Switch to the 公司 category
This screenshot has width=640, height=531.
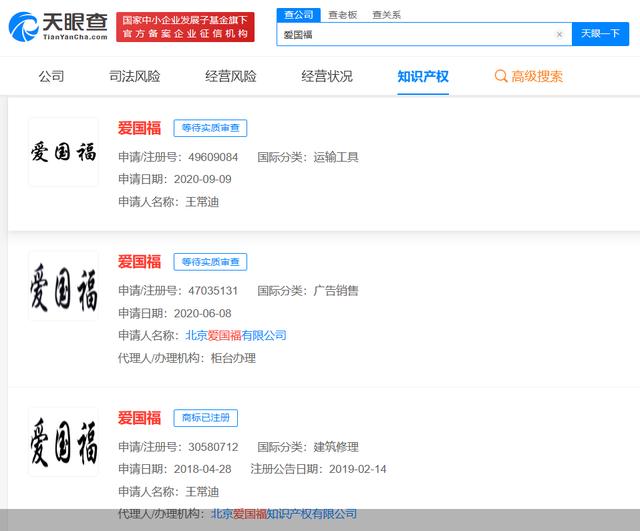point(51,76)
